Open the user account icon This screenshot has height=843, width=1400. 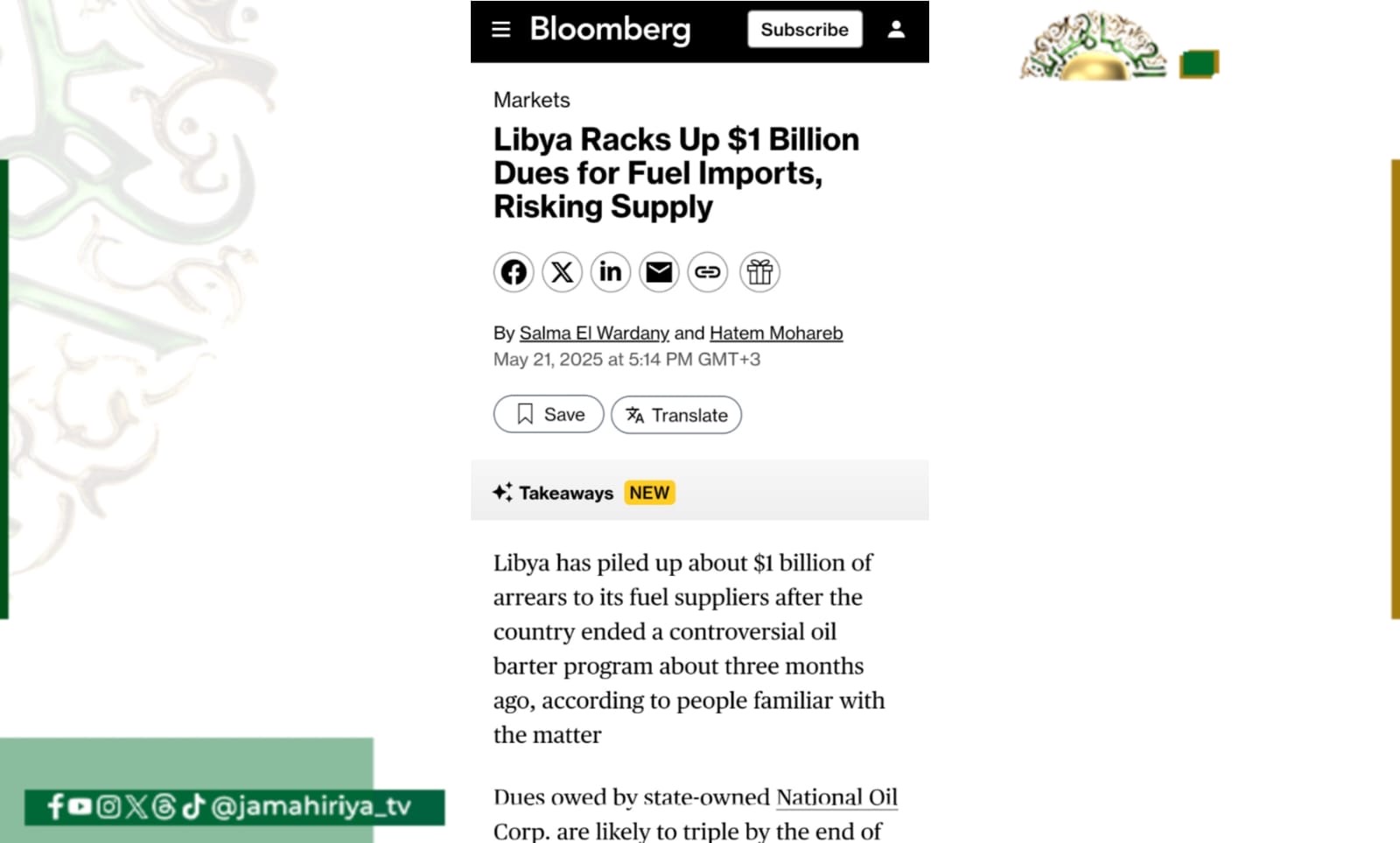click(896, 30)
